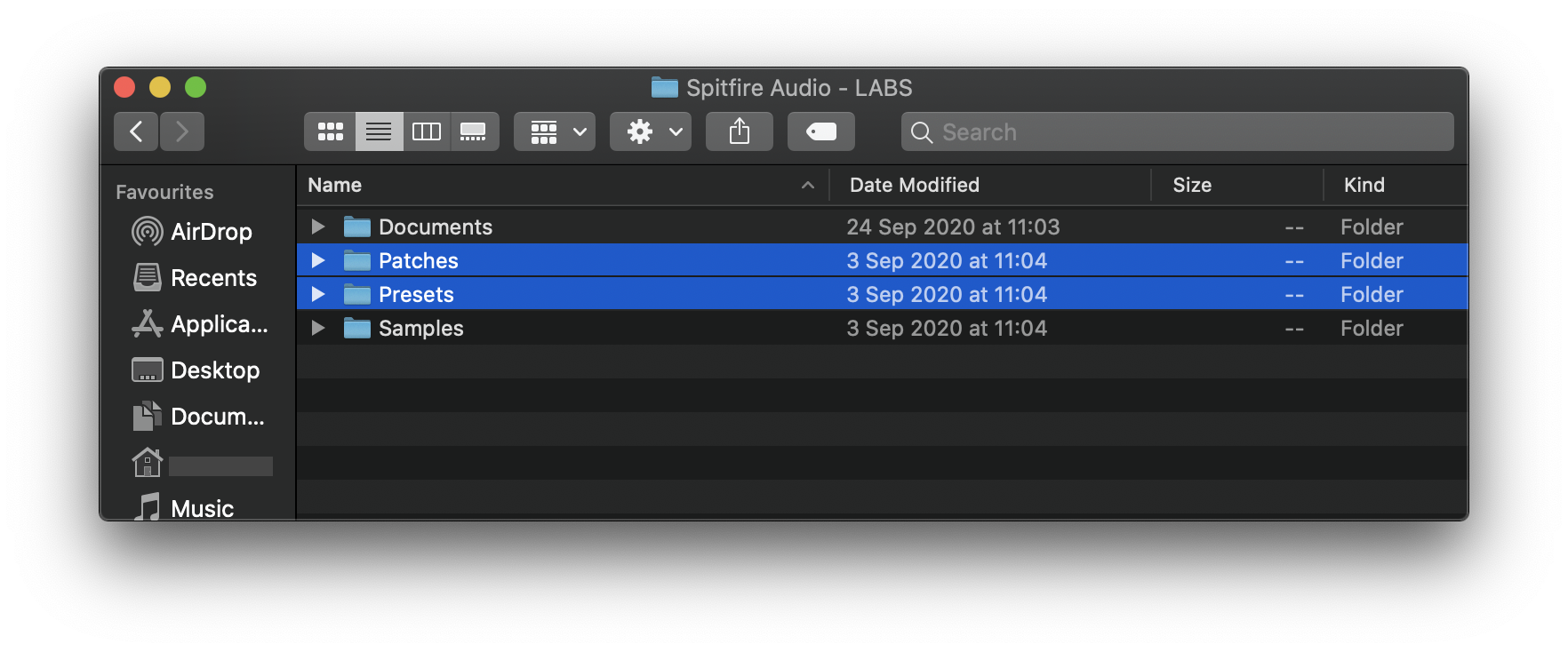
Task: Select the Documents folder row
Action: 882,227
